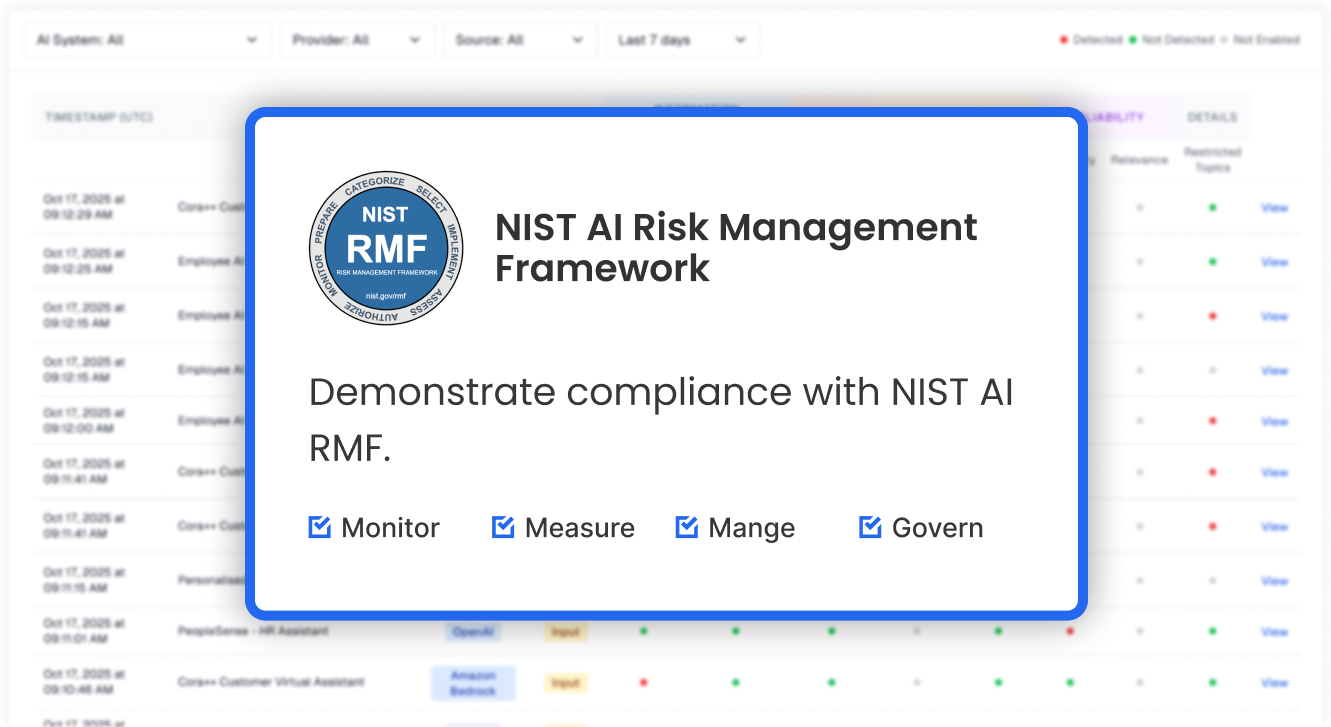1331x727 pixels.
Task: Click the Restricted Topics sub-header
Action: tap(1212, 160)
